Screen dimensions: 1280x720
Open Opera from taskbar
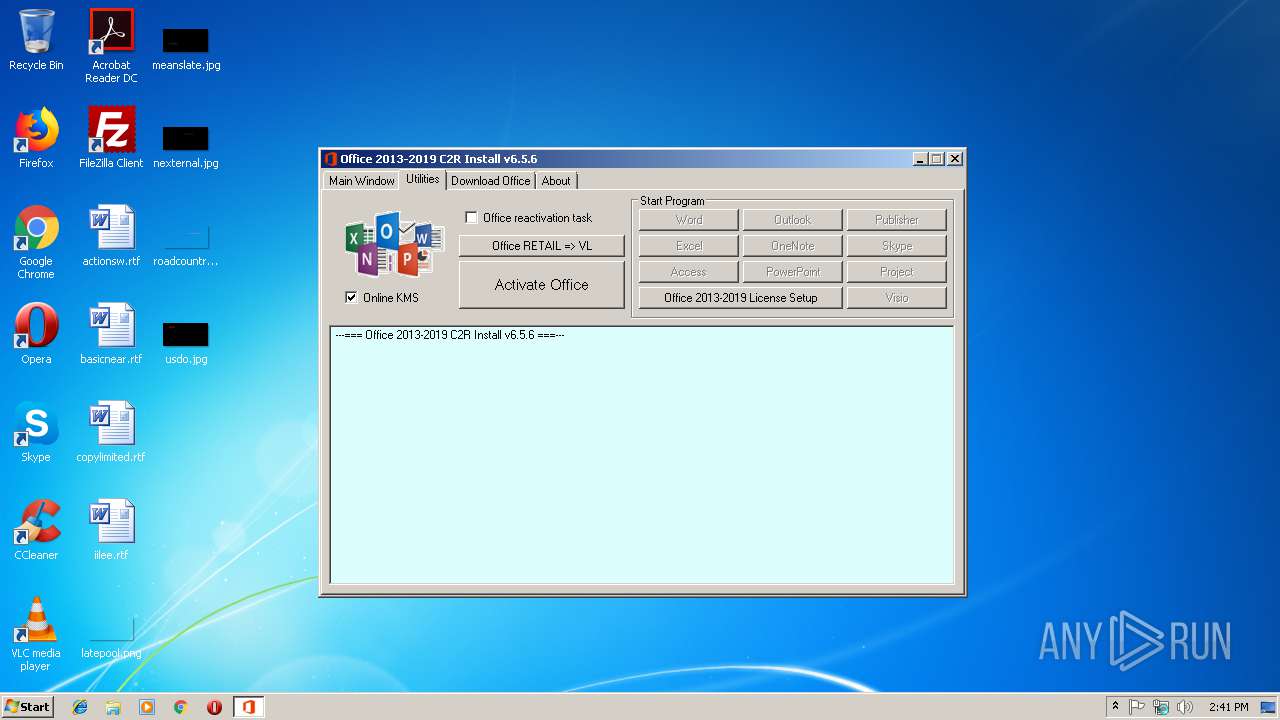pos(214,707)
